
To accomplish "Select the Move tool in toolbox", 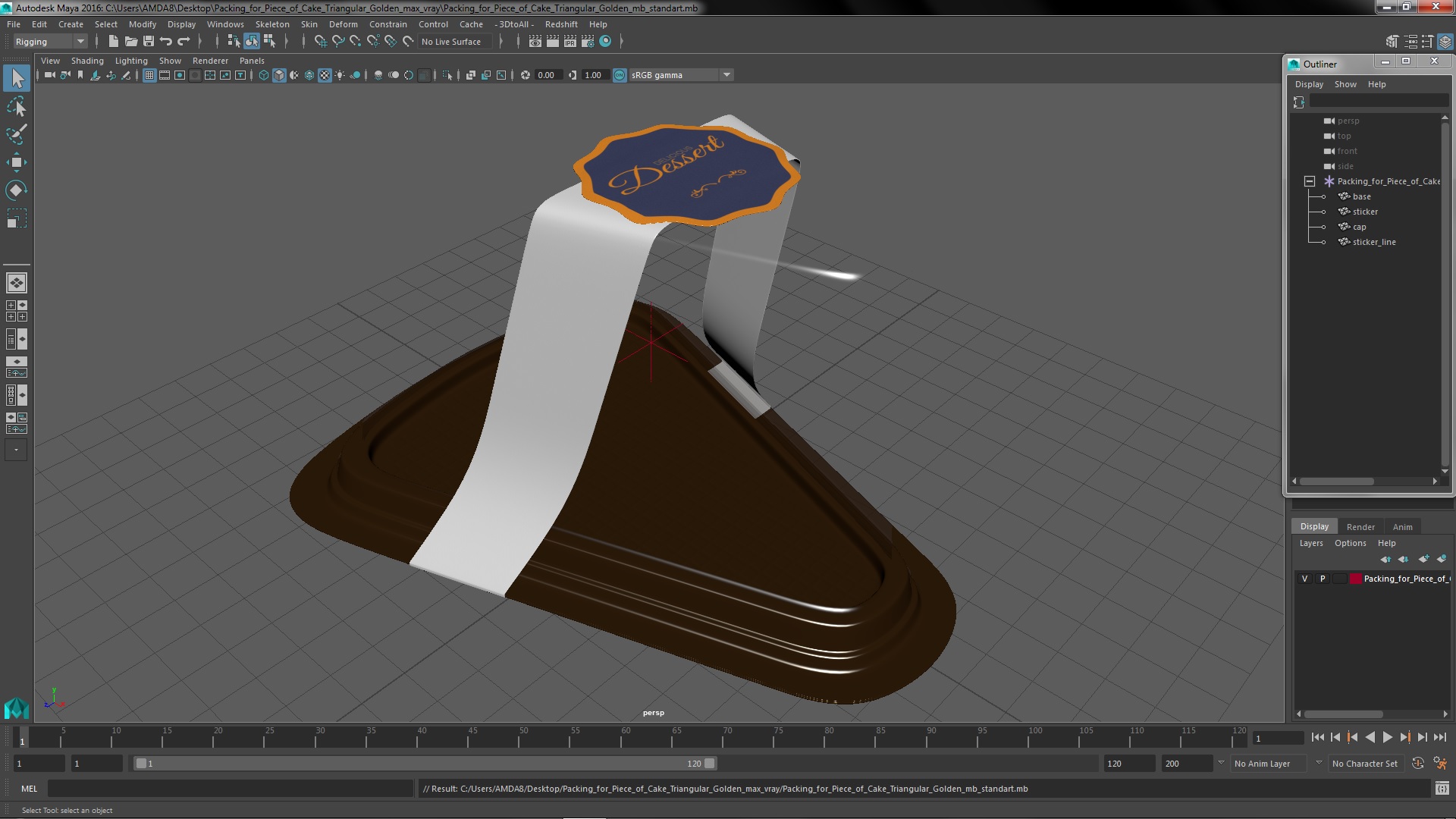I will tap(16, 162).
